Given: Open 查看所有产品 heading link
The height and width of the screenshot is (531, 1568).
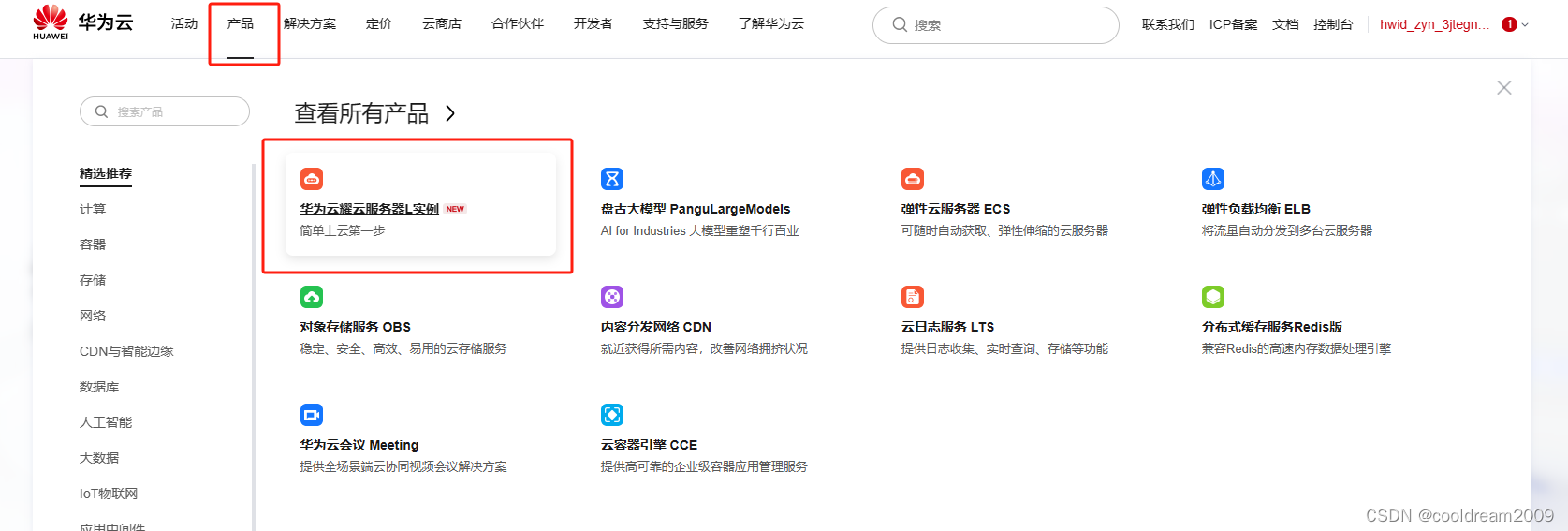Looking at the screenshot, I should [x=361, y=113].
